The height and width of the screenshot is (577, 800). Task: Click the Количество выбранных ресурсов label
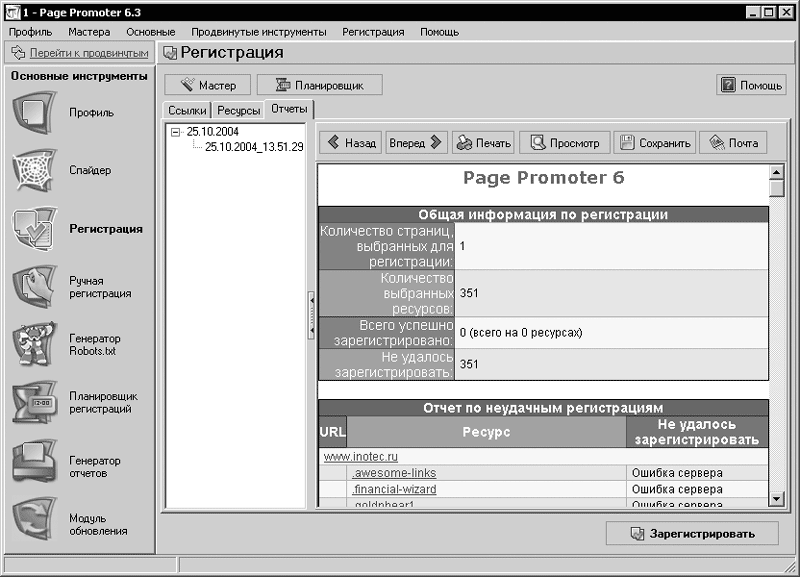tap(387, 293)
